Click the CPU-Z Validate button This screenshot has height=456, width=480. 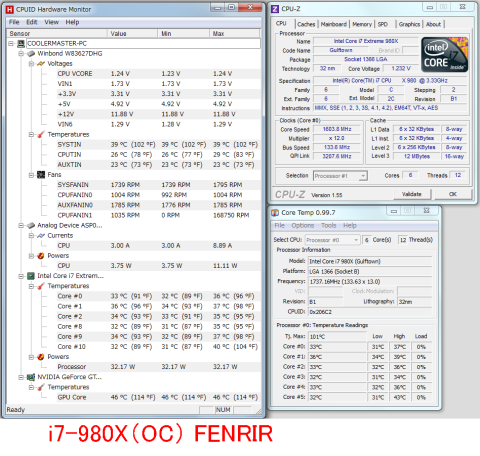[x=412, y=194]
